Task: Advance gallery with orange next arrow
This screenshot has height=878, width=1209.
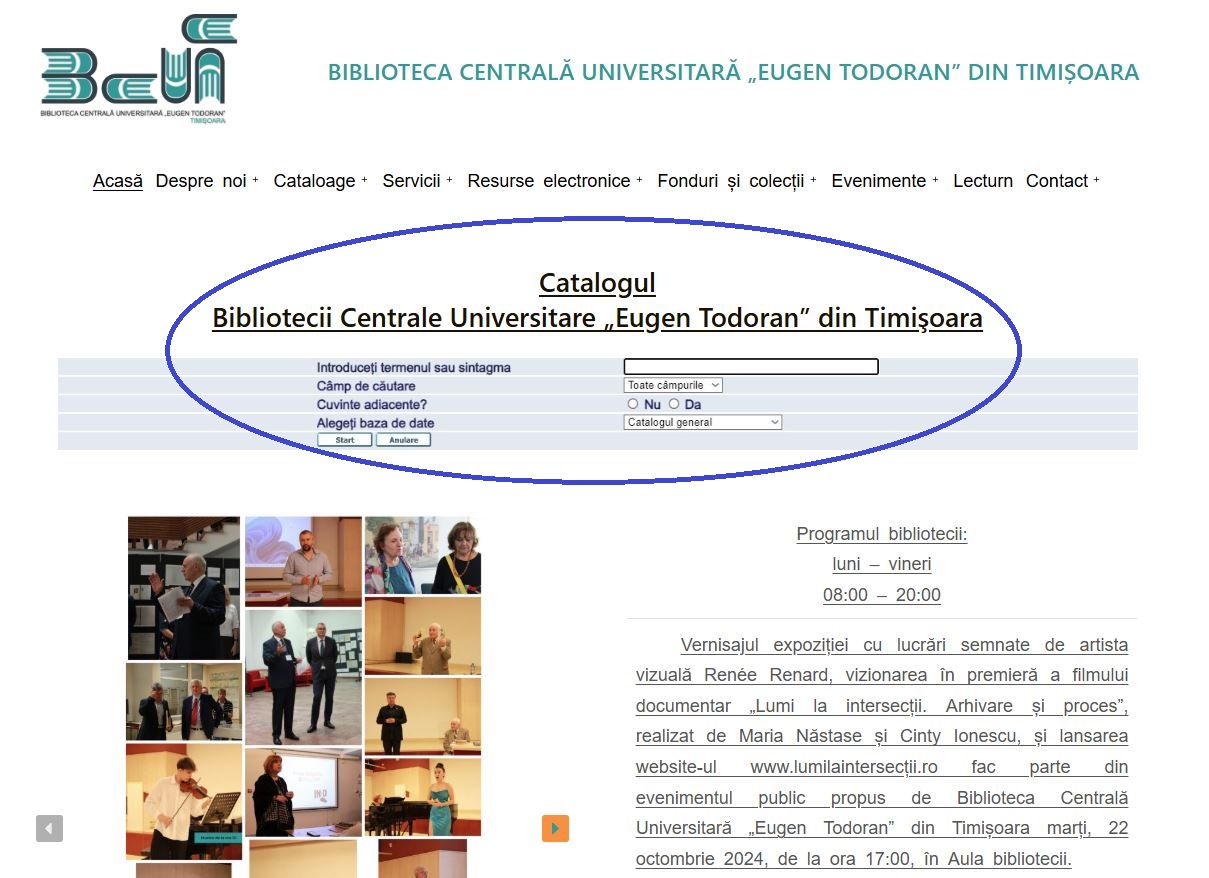Action: pyautogui.click(x=555, y=828)
